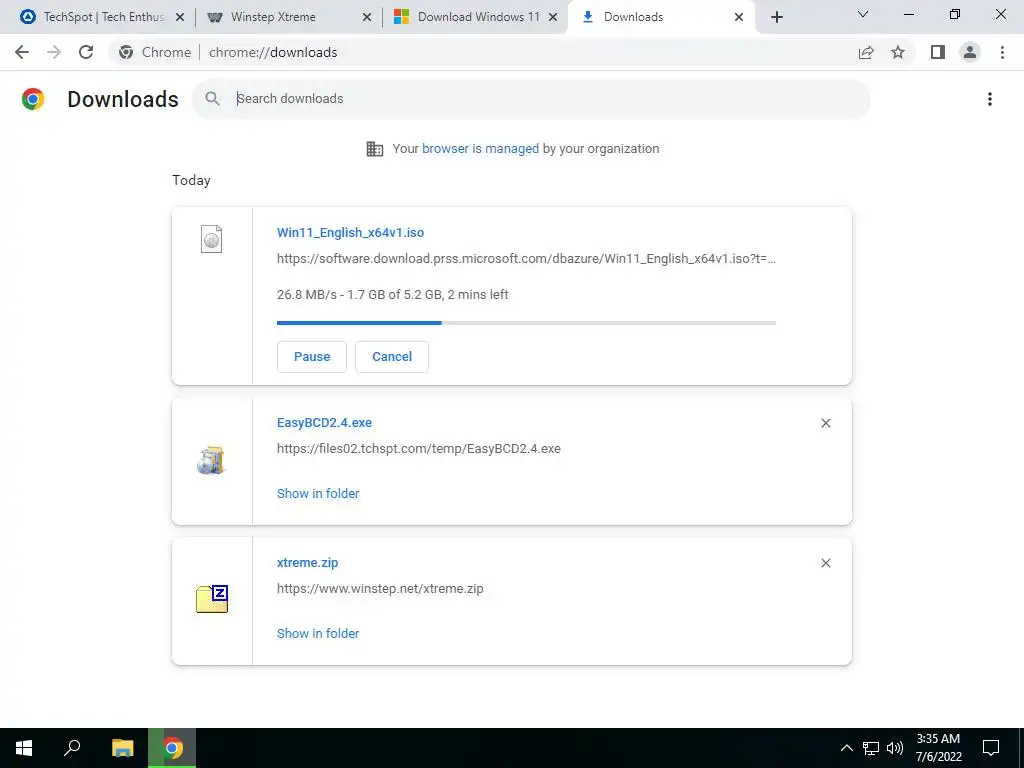Close the Download Windows 11 tab

553,17
